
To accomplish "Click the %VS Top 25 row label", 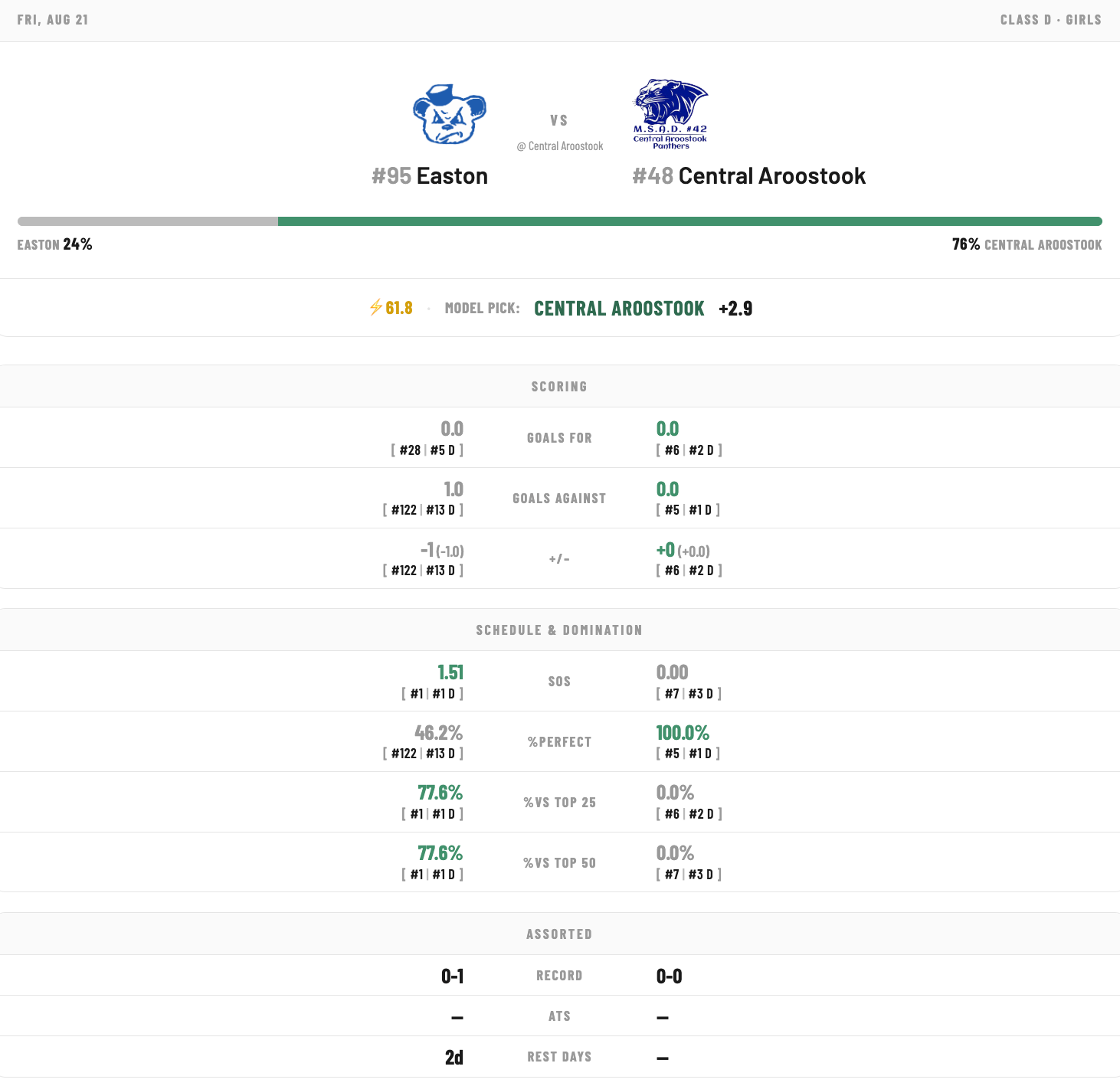I will pos(559,803).
